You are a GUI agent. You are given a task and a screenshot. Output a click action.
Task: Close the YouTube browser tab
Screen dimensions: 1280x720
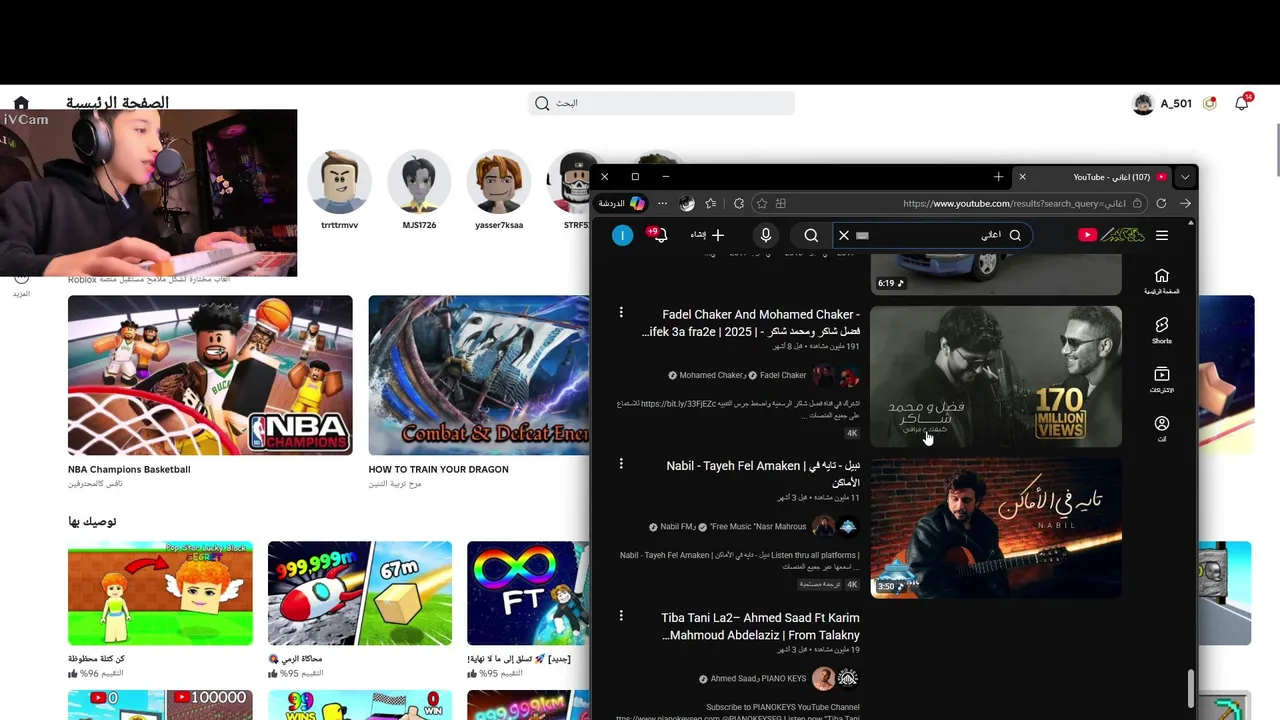point(1022,177)
